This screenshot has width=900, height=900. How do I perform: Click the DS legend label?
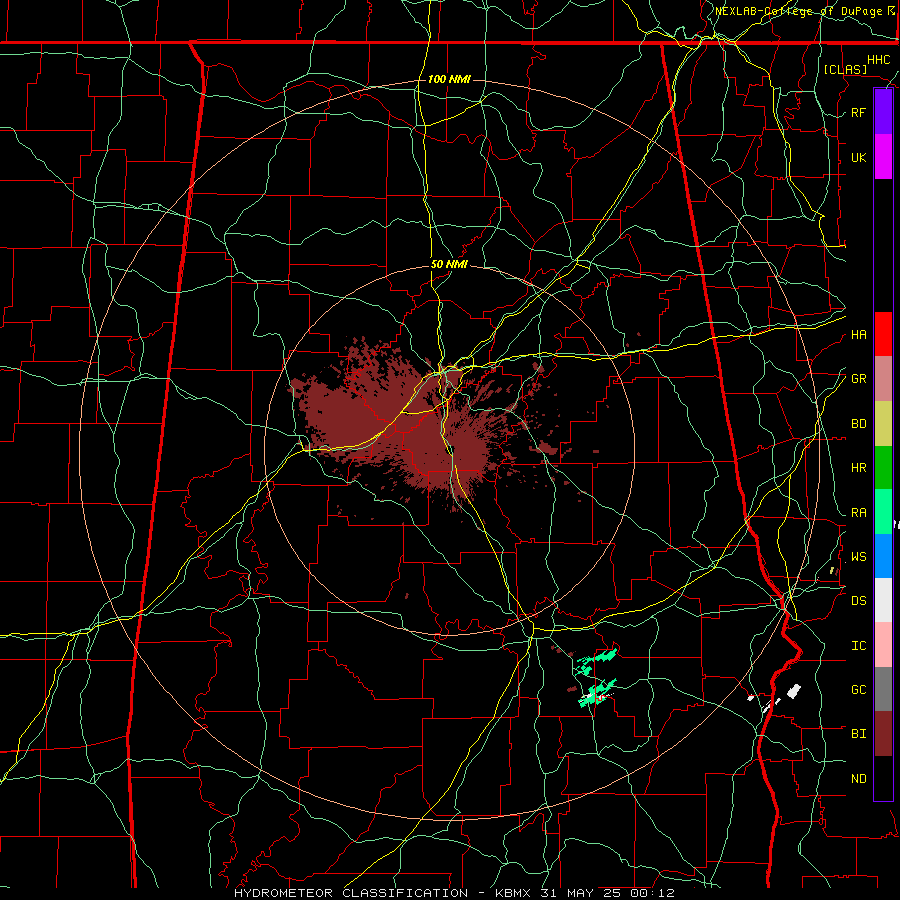[858, 601]
